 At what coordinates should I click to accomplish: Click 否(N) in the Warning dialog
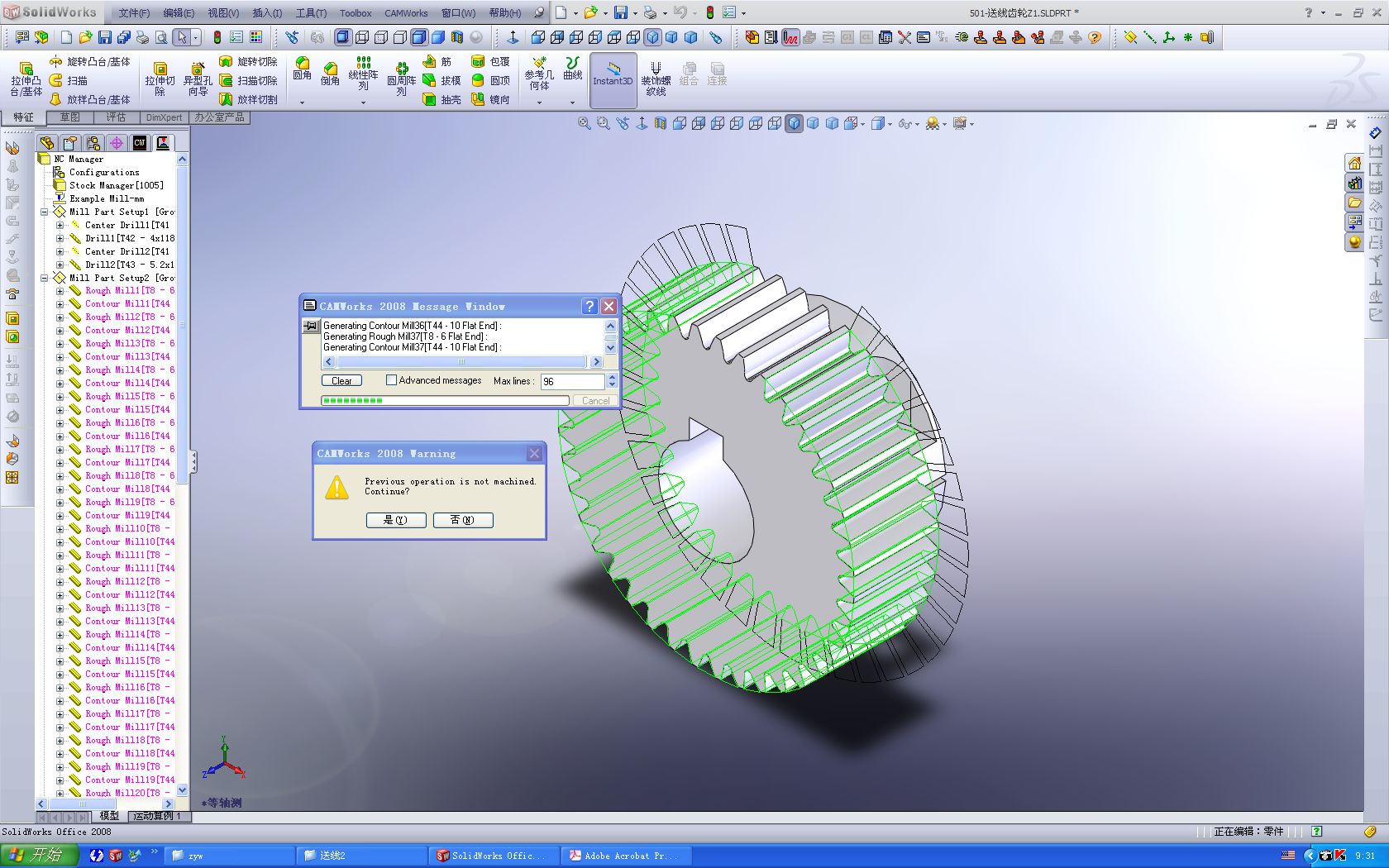click(x=462, y=520)
